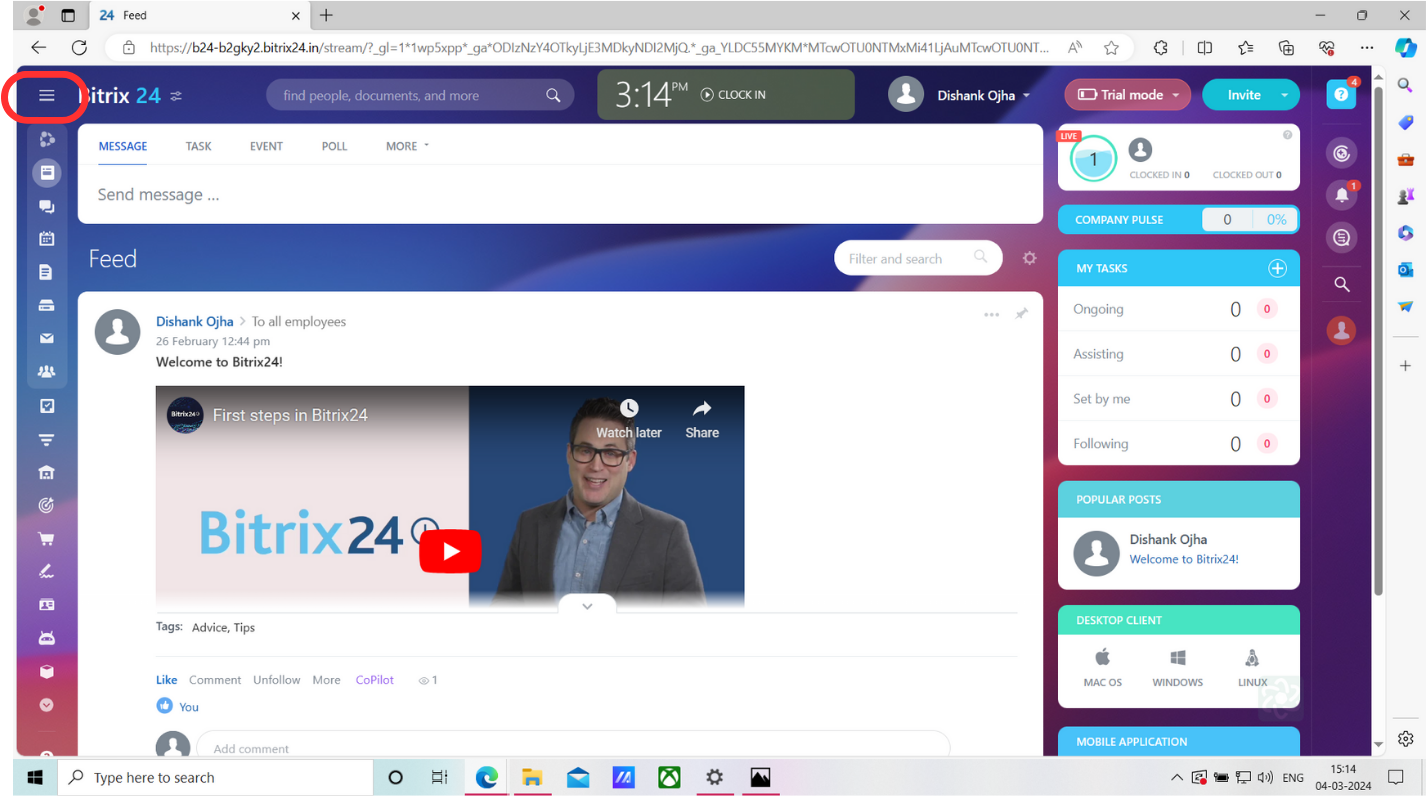The image size is (1426, 796).
Task: Open the MORE dropdown in post composer
Action: [407, 146]
